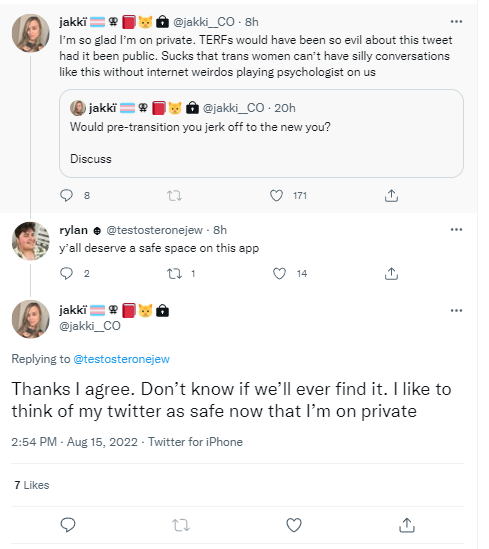Open the @testosteronejew mention link
The width and height of the screenshot is (489, 549).
pos(121,359)
